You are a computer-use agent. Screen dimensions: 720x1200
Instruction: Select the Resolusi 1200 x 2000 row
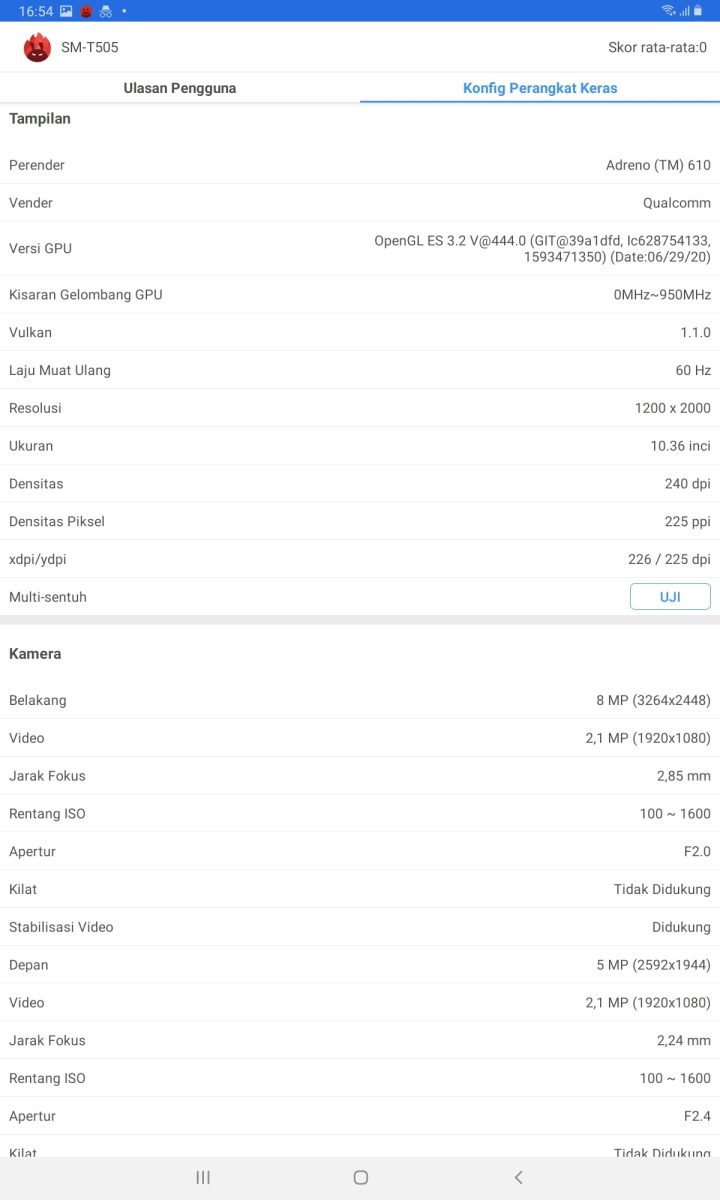coord(360,408)
